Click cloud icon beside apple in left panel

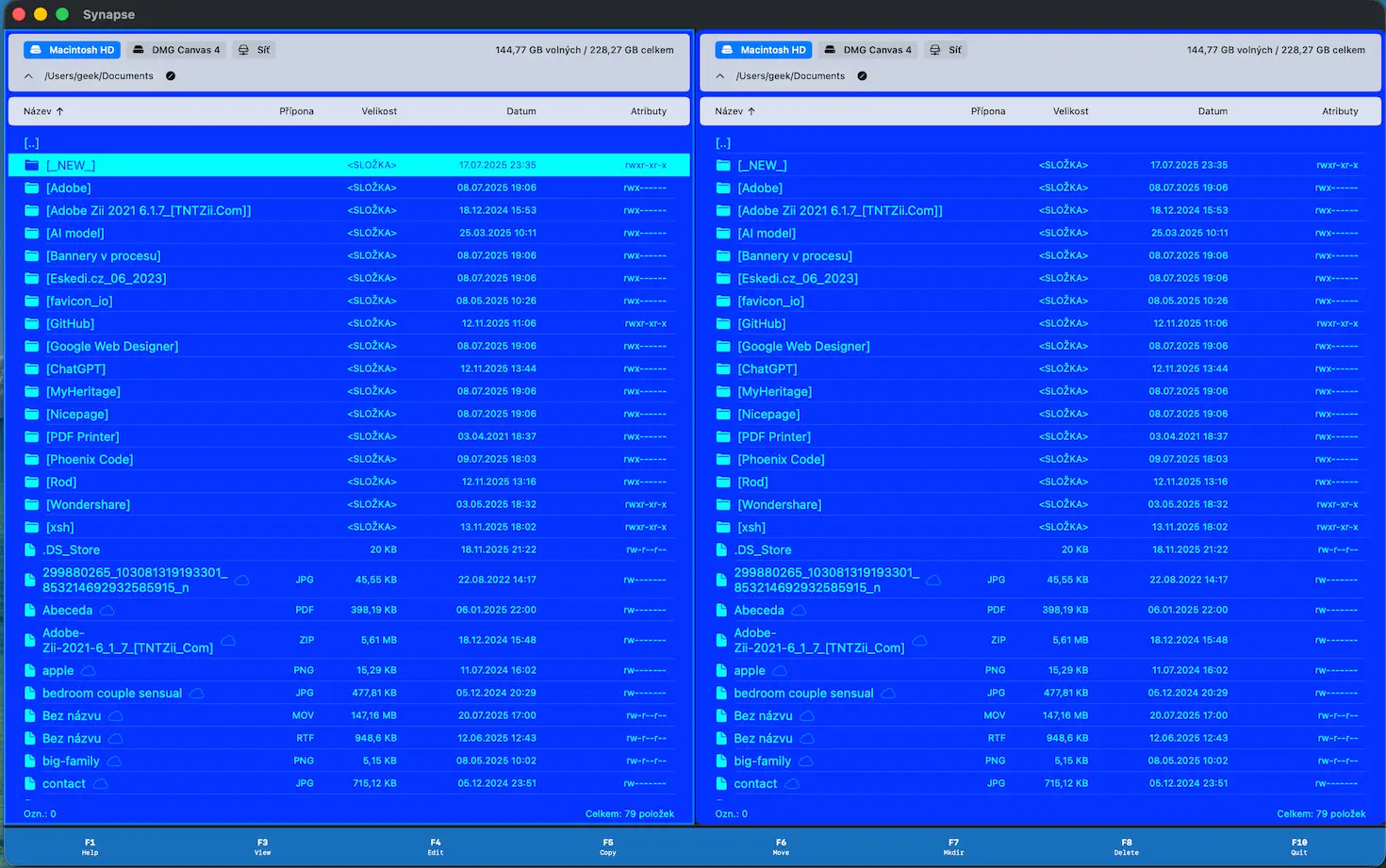[88, 671]
